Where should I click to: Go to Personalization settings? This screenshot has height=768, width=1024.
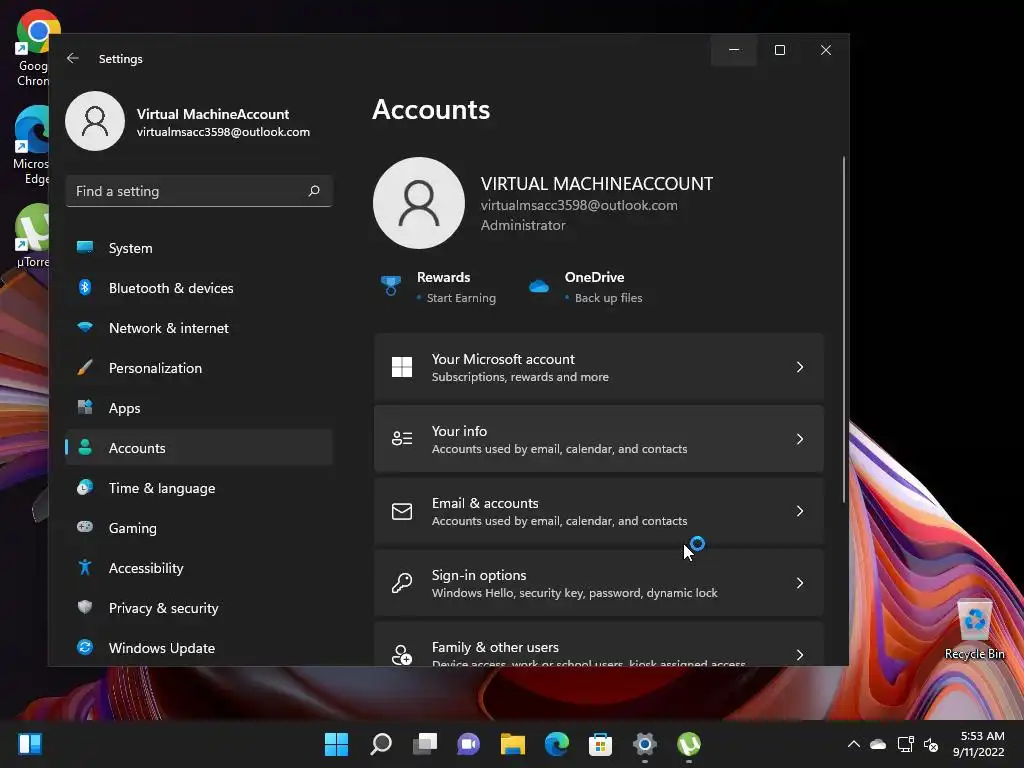click(x=199, y=368)
